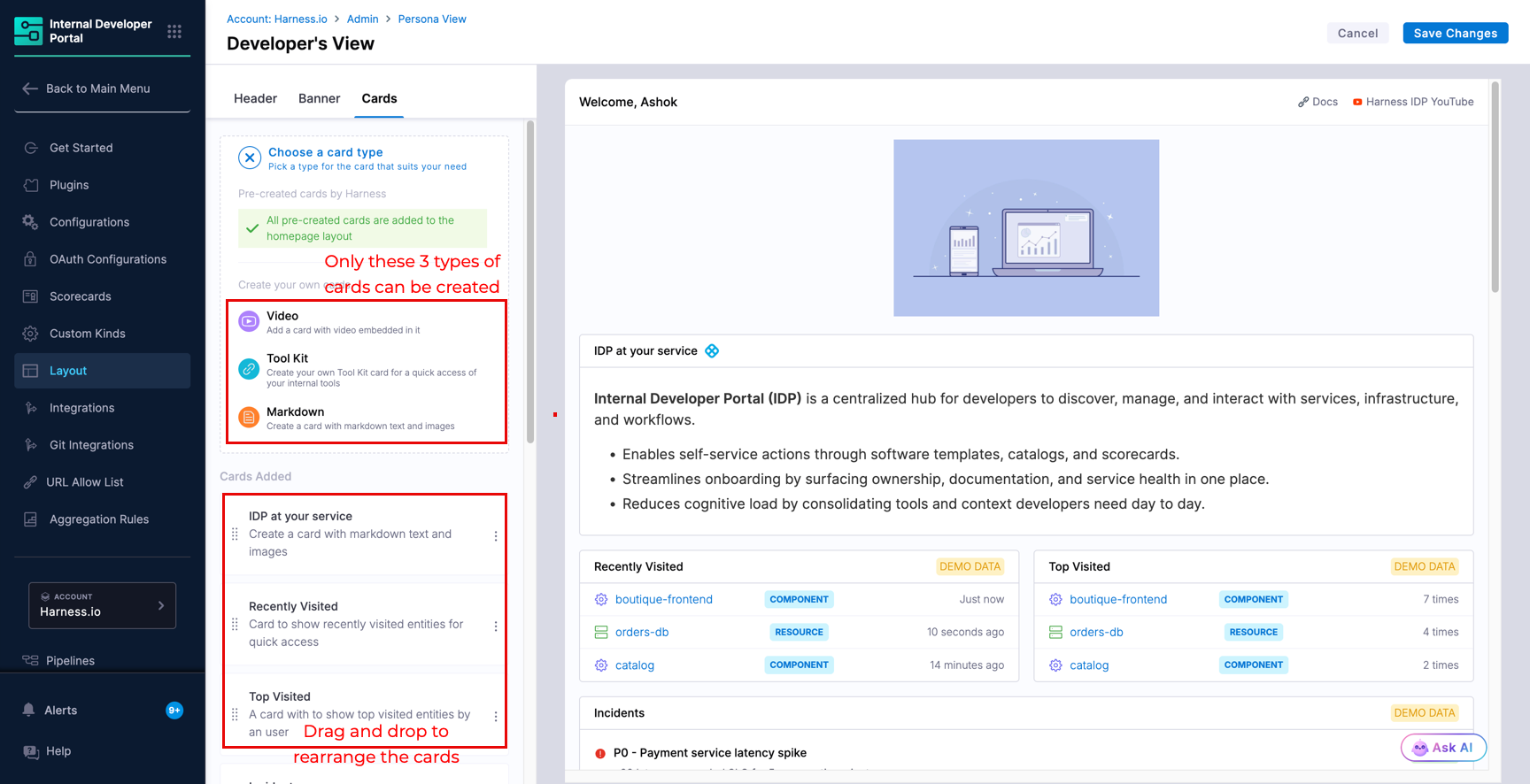Open options menu for IDP at your service card
Screen dimensions: 1530x784
click(496, 535)
